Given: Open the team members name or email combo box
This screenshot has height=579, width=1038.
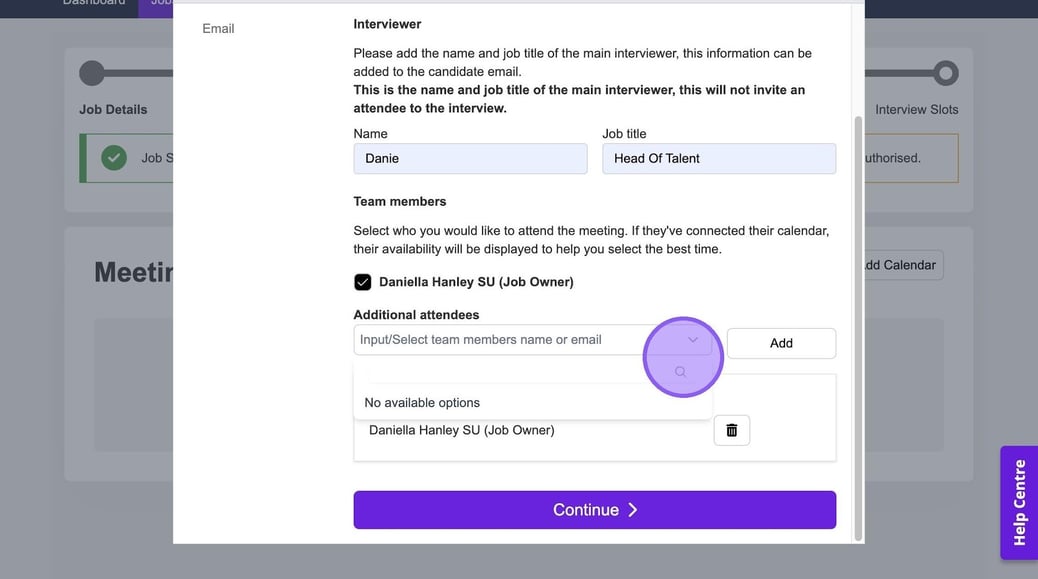Looking at the screenshot, I should pyautogui.click(x=520, y=340).
